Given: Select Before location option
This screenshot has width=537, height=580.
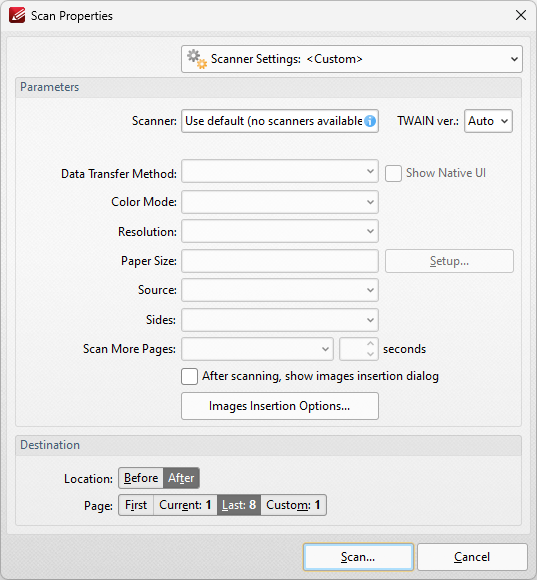Looking at the screenshot, I should pos(141,478).
